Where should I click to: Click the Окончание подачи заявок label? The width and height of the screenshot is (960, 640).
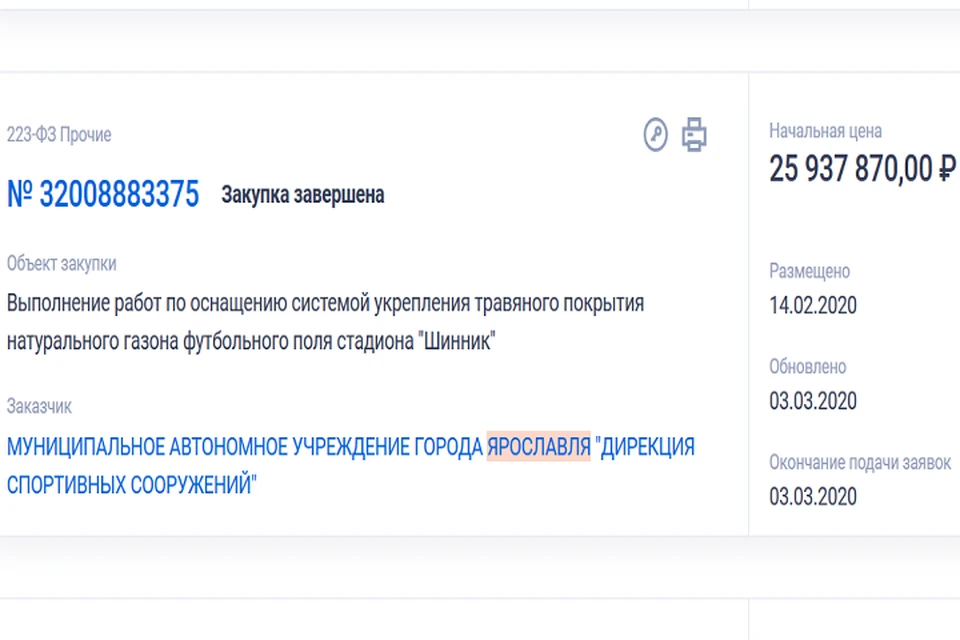pyautogui.click(x=860, y=462)
